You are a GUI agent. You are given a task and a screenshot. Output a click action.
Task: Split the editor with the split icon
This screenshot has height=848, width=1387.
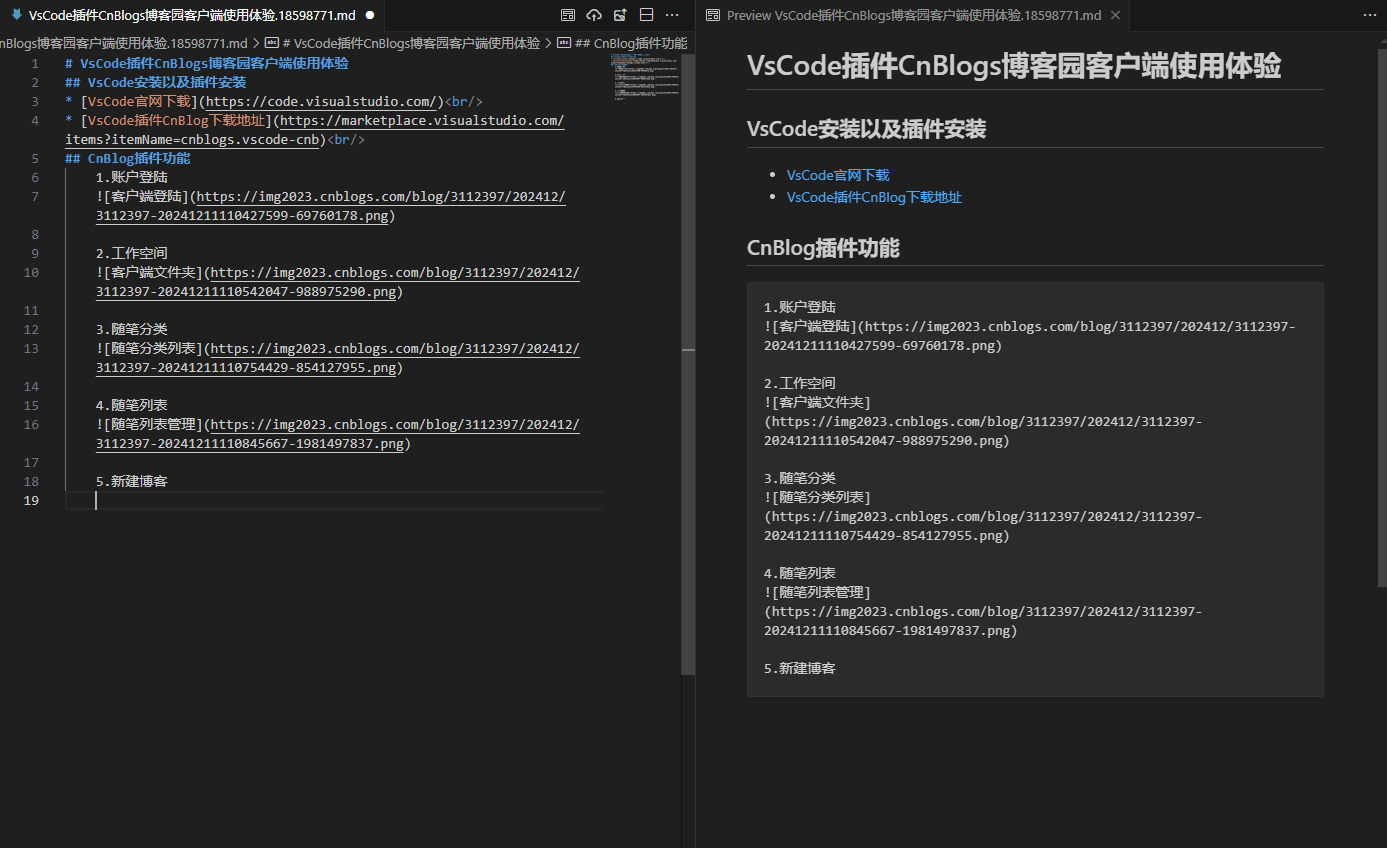tap(646, 15)
